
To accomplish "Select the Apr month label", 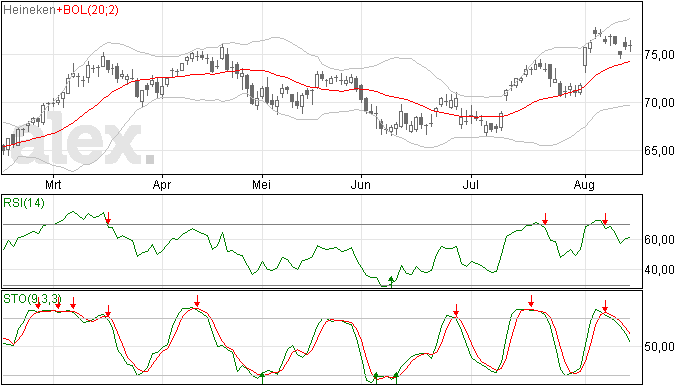I will (162, 184).
